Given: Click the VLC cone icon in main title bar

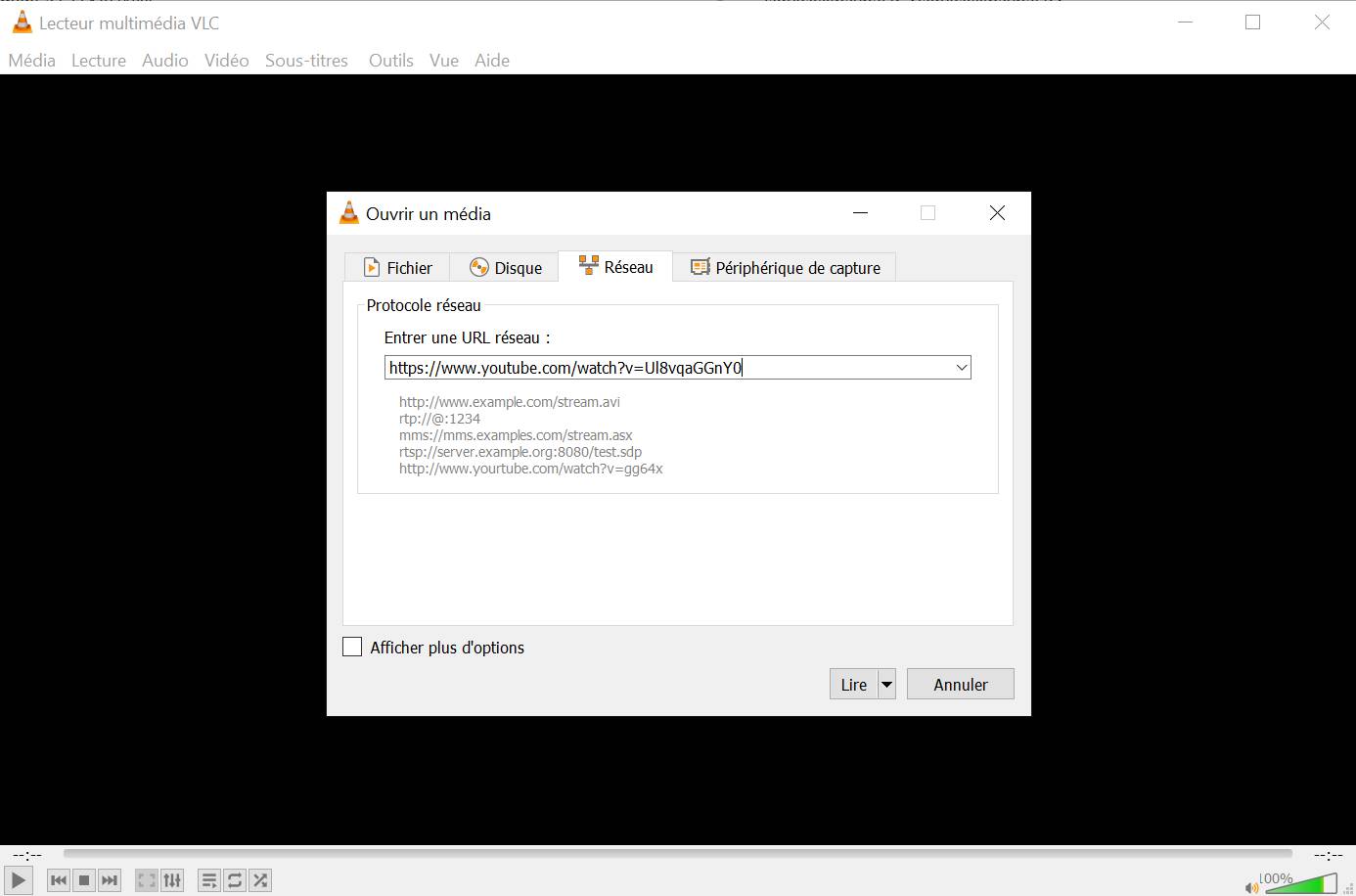Looking at the screenshot, I should pos(22,22).
